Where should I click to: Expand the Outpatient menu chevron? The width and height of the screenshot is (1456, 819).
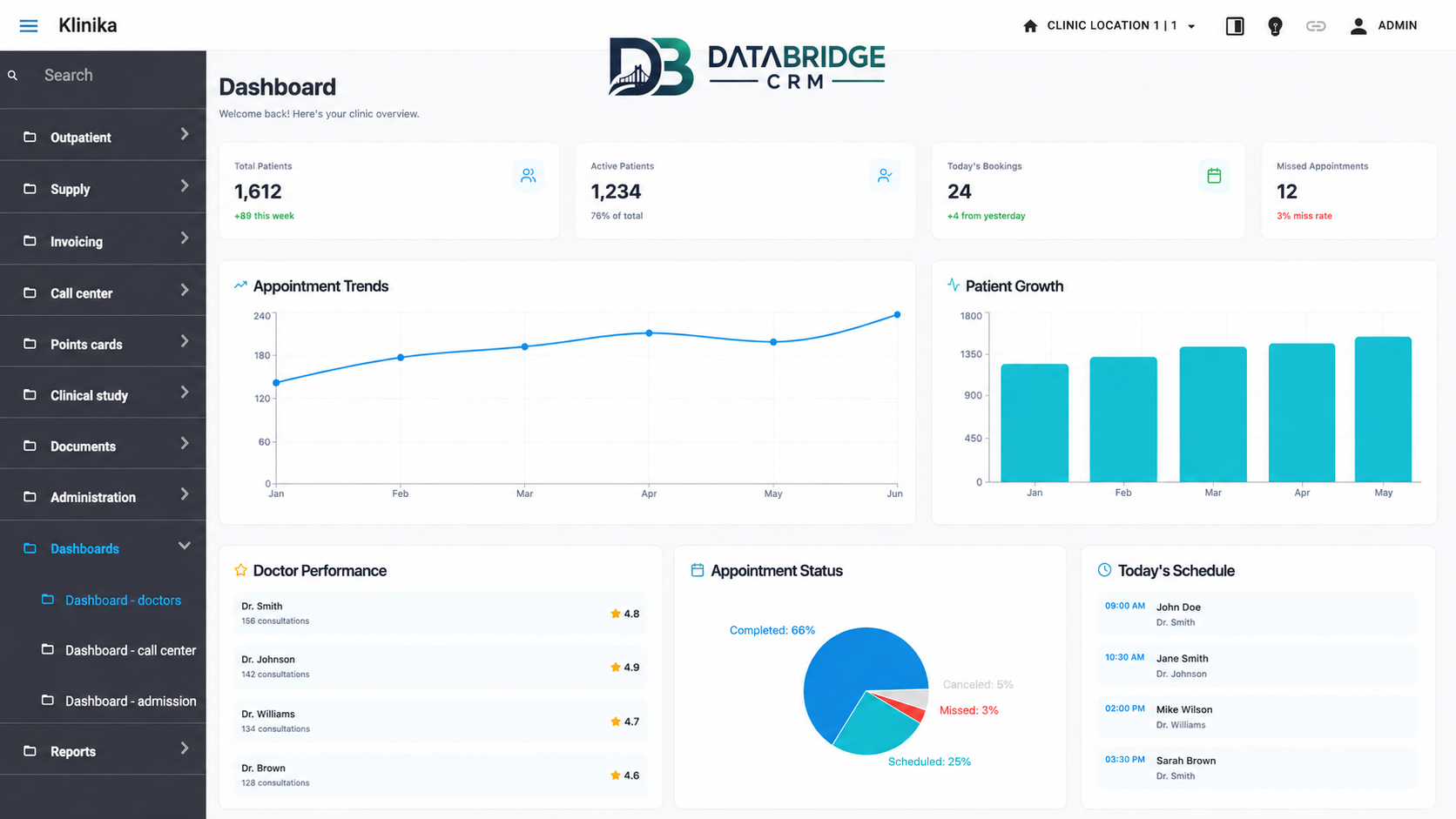(x=185, y=134)
